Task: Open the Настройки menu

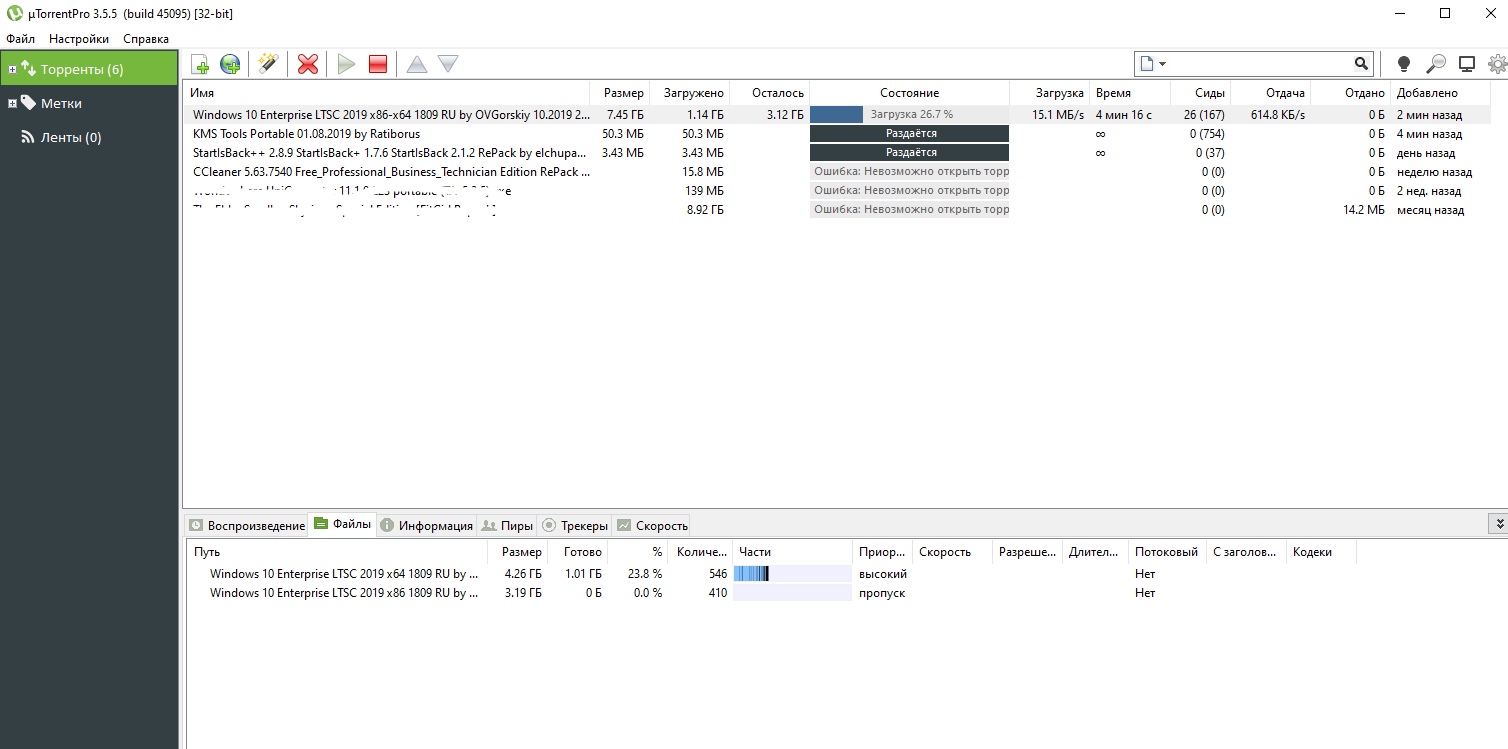Action: point(79,39)
